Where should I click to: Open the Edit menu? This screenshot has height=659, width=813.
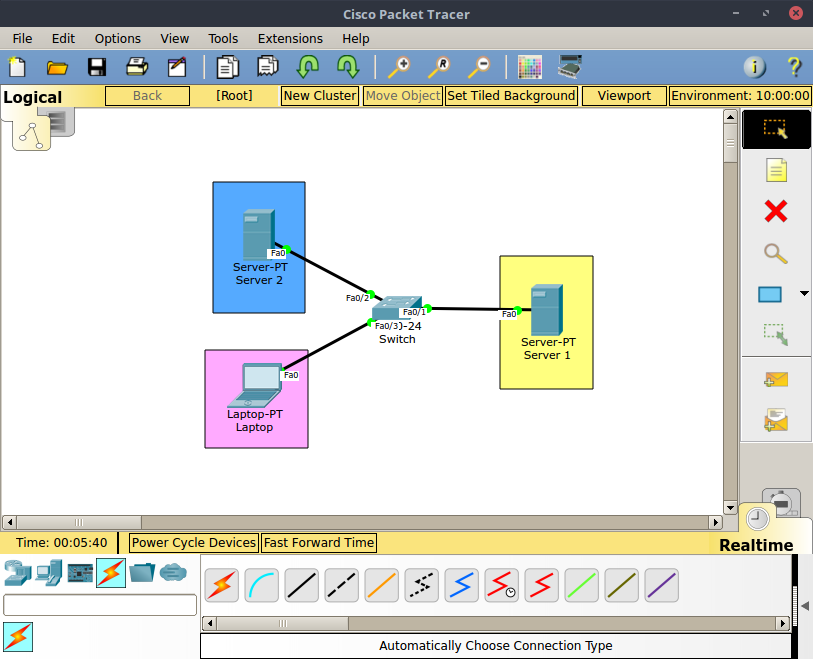(x=63, y=39)
